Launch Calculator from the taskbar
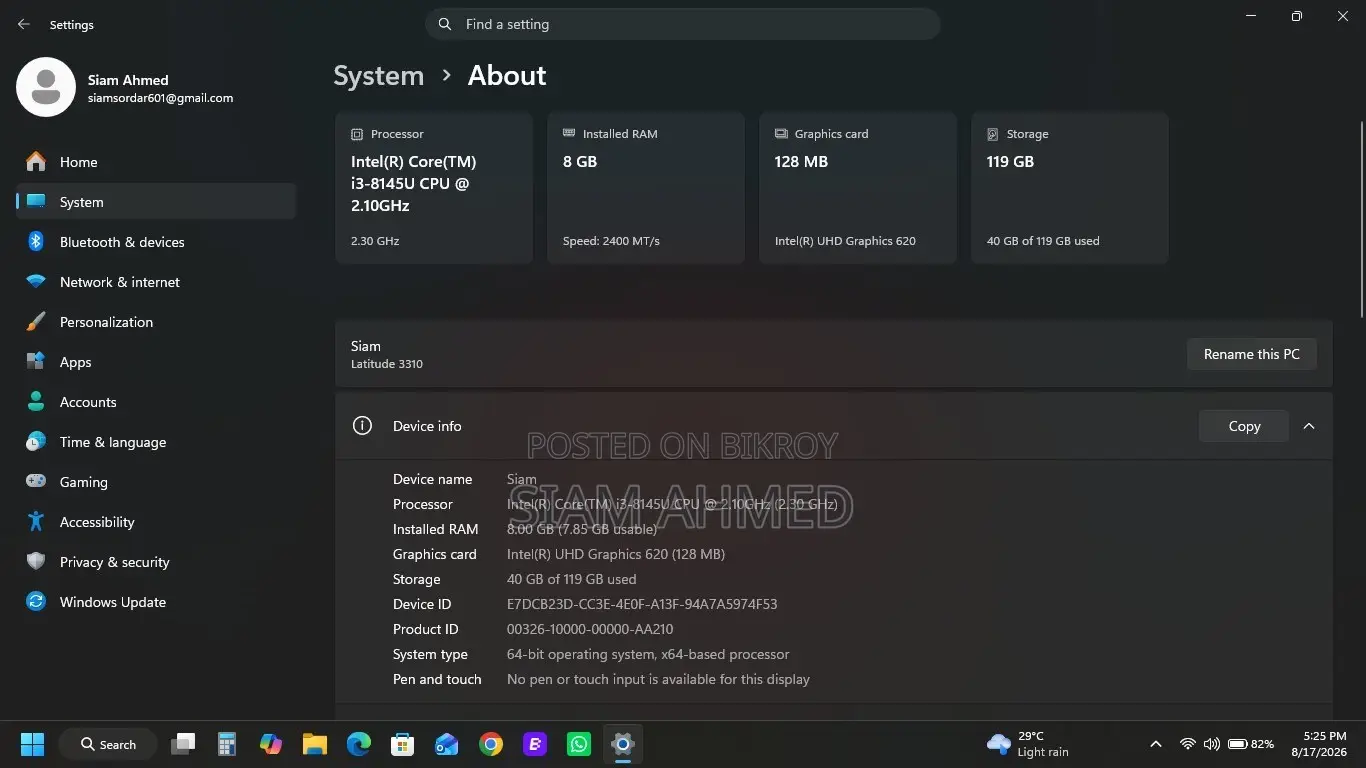This screenshot has height=768, width=1366. point(227,744)
